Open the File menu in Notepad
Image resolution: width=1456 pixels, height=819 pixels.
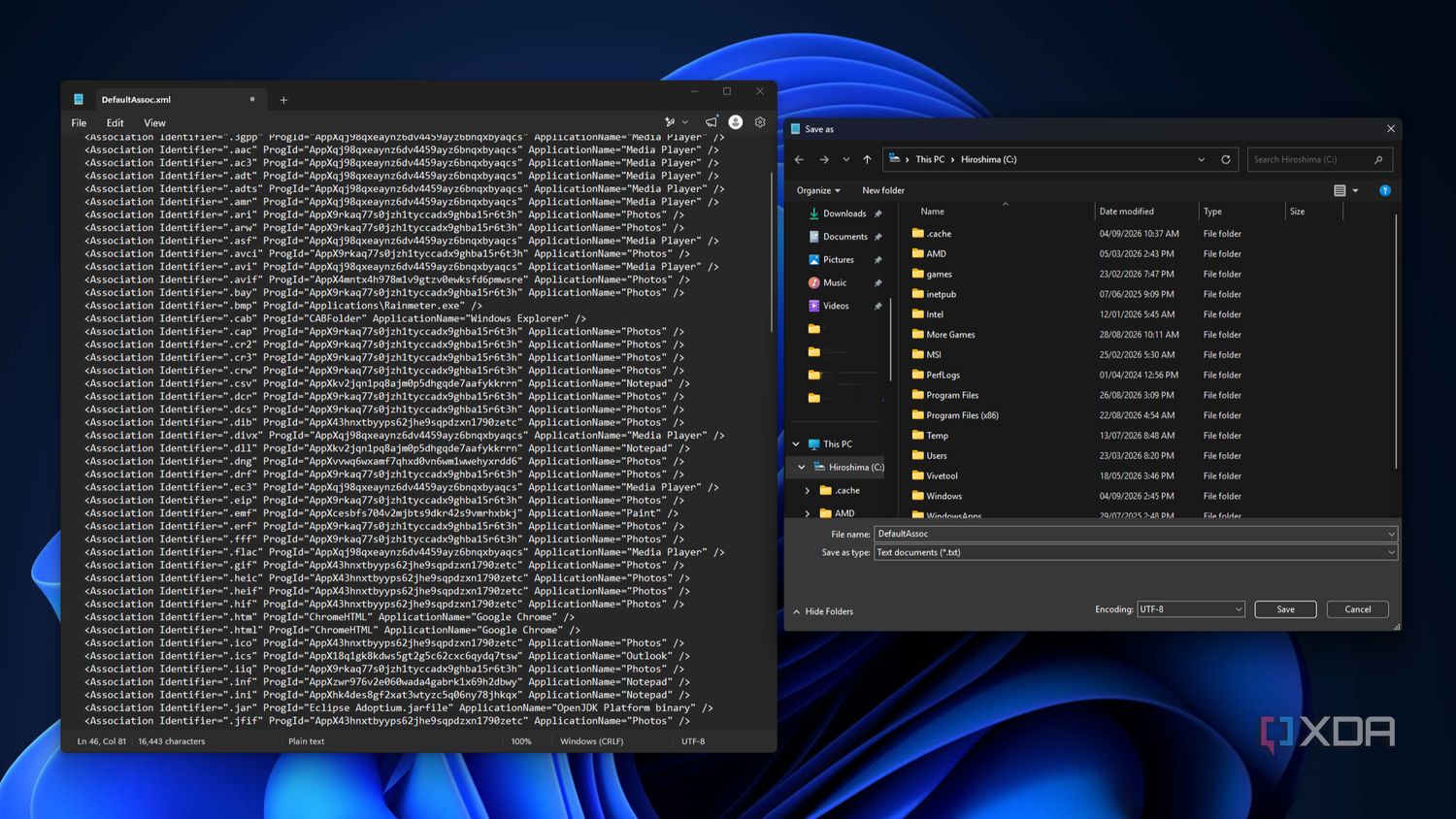point(79,123)
